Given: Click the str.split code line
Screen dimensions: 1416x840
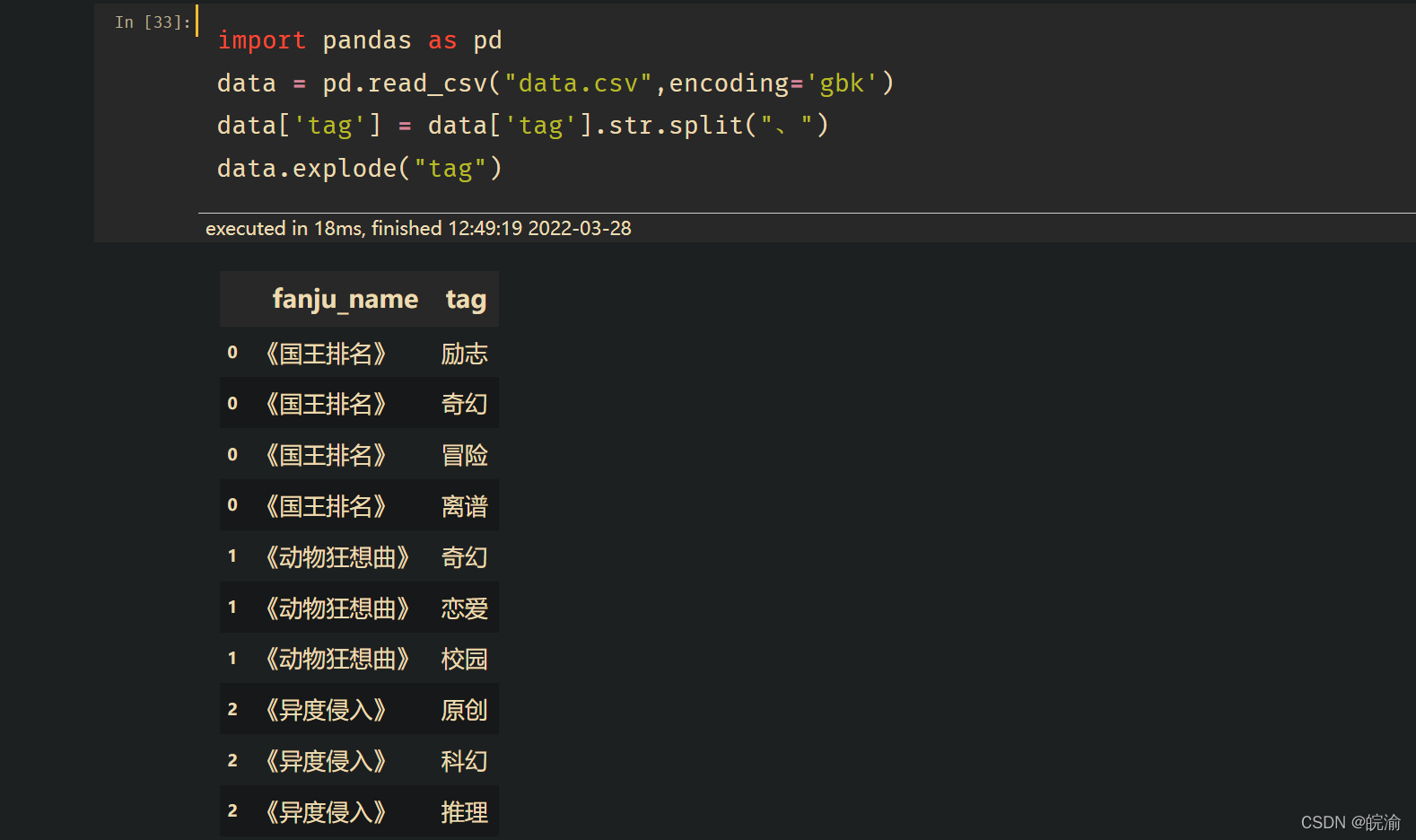Looking at the screenshot, I should (x=523, y=126).
